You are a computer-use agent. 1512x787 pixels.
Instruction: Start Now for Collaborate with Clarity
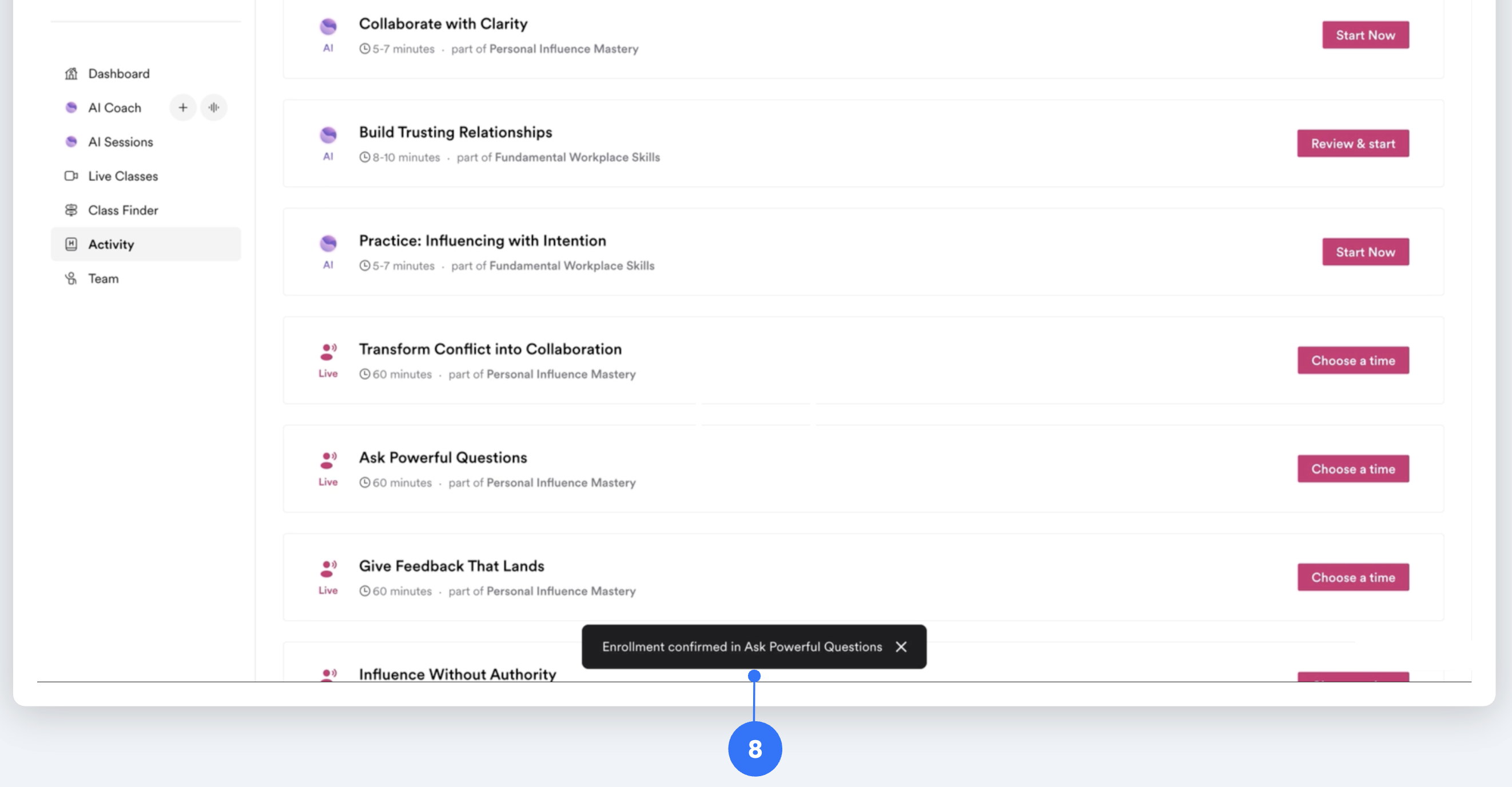1364,35
